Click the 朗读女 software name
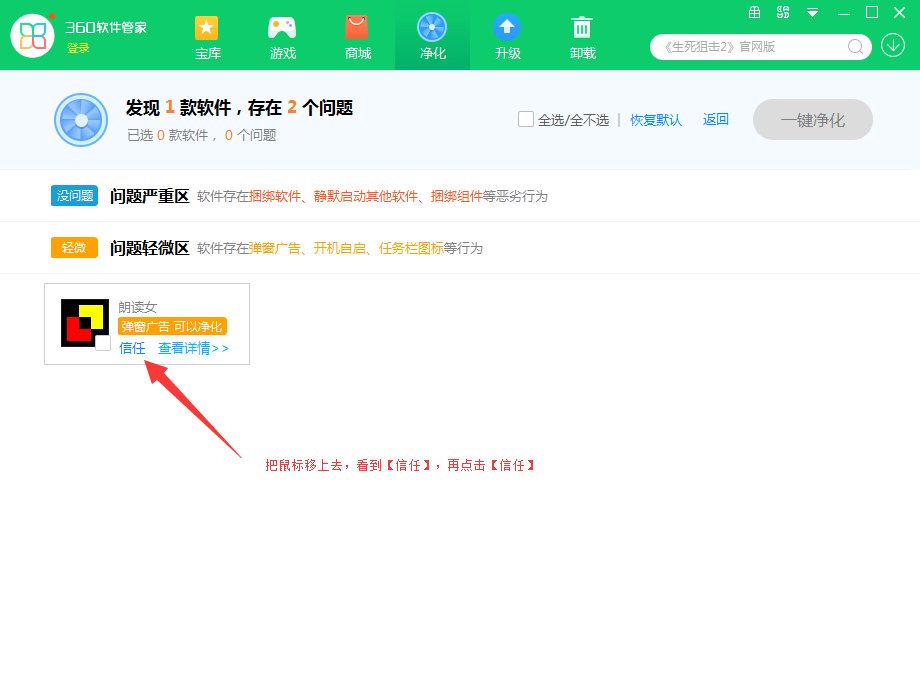 (138, 307)
